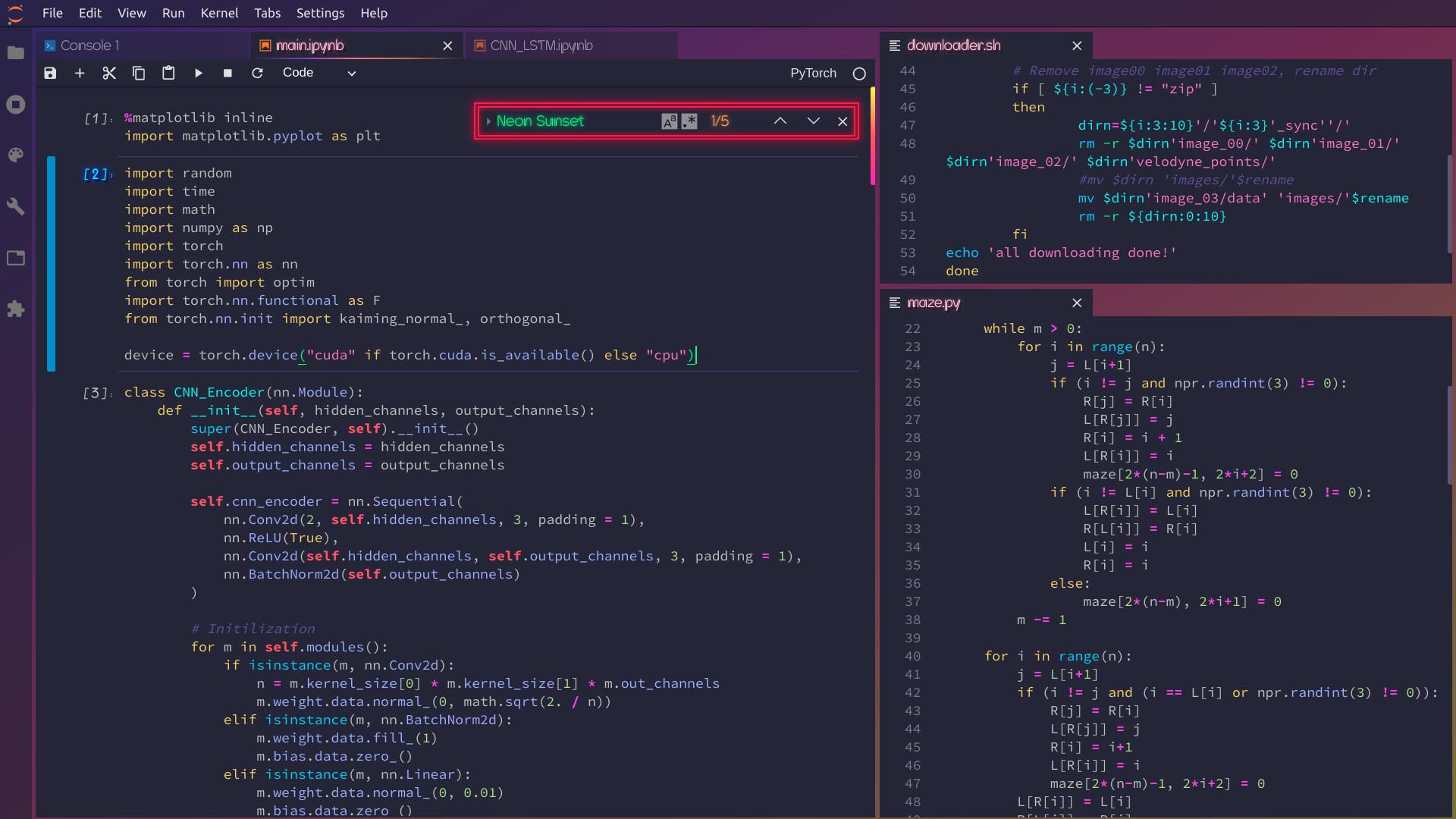Toggle match case in search box
The width and height of the screenshot is (1456, 819).
(x=669, y=121)
